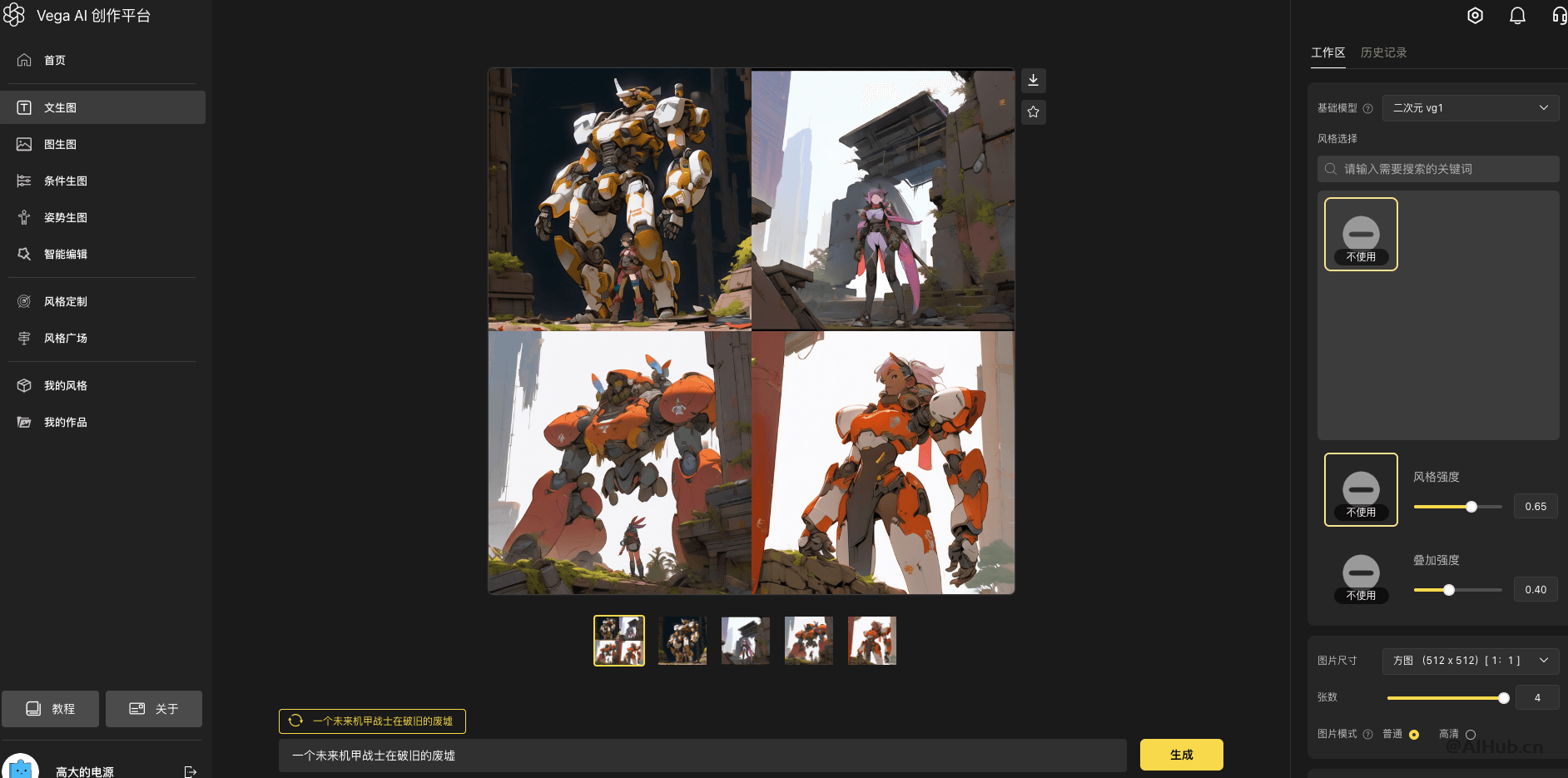
Task: Click the 风格选择 keyword search field
Action: coord(1438,169)
